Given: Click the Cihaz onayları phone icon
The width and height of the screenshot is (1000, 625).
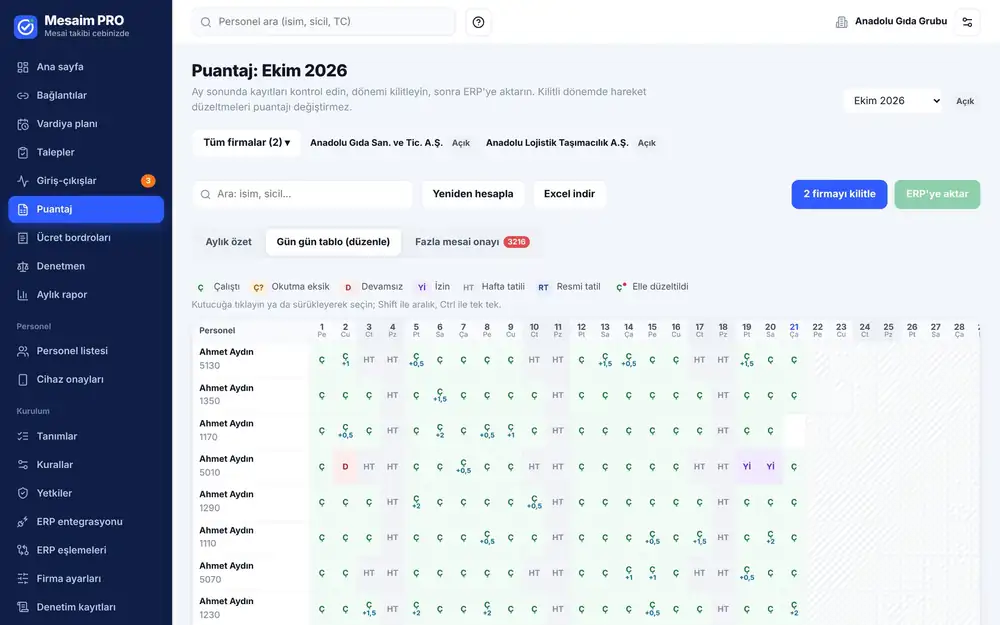Looking at the screenshot, I should pos(23,379).
